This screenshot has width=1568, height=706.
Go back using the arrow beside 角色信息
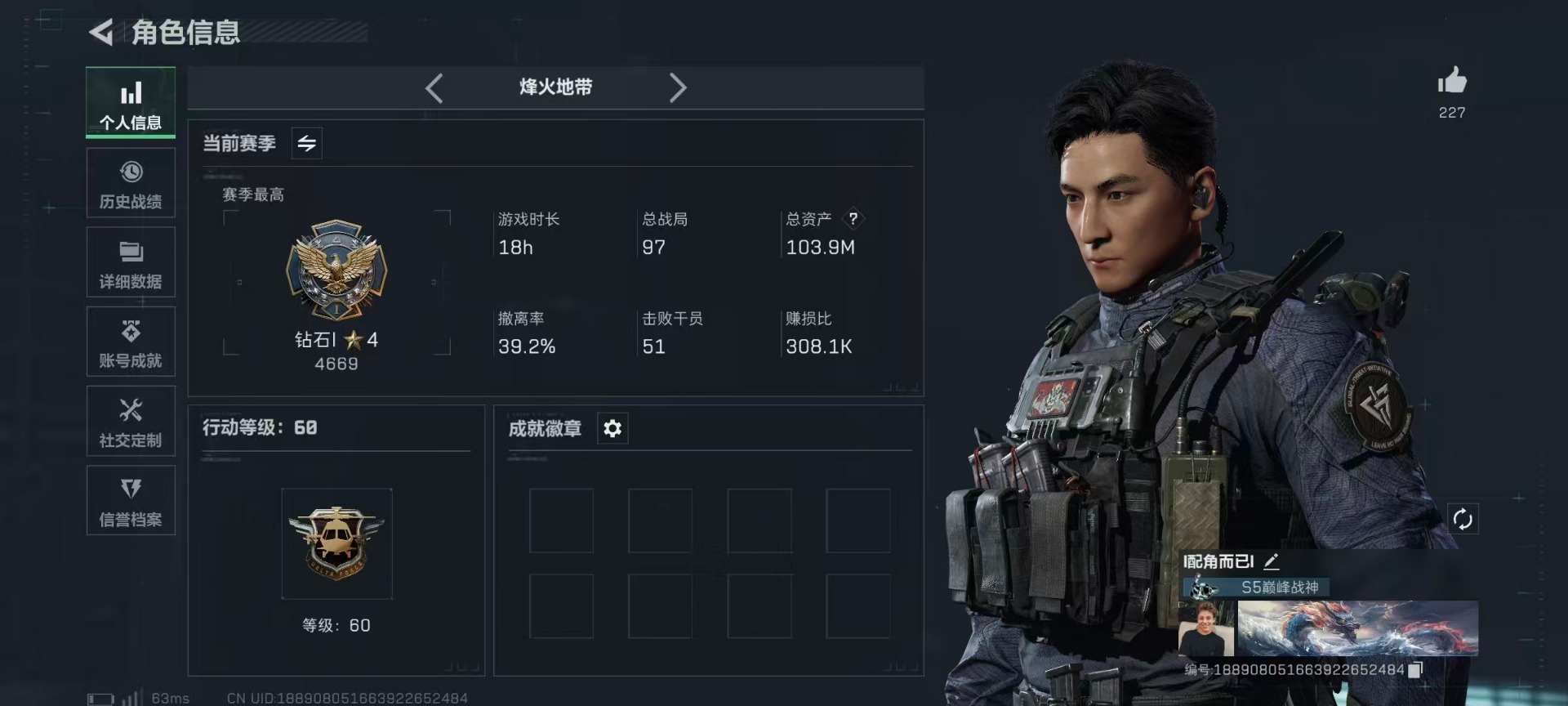tap(101, 33)
